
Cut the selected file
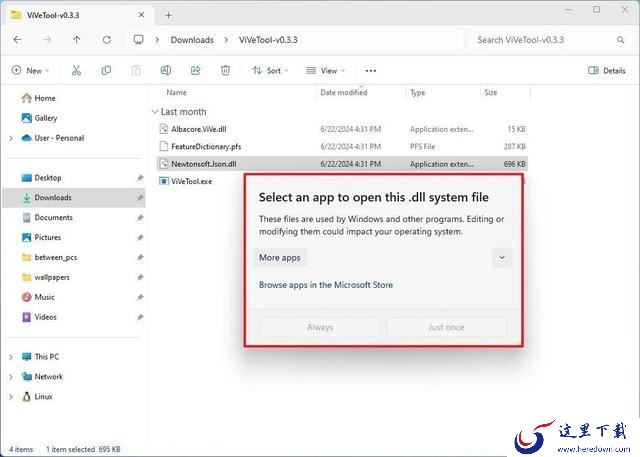point(76,71)
